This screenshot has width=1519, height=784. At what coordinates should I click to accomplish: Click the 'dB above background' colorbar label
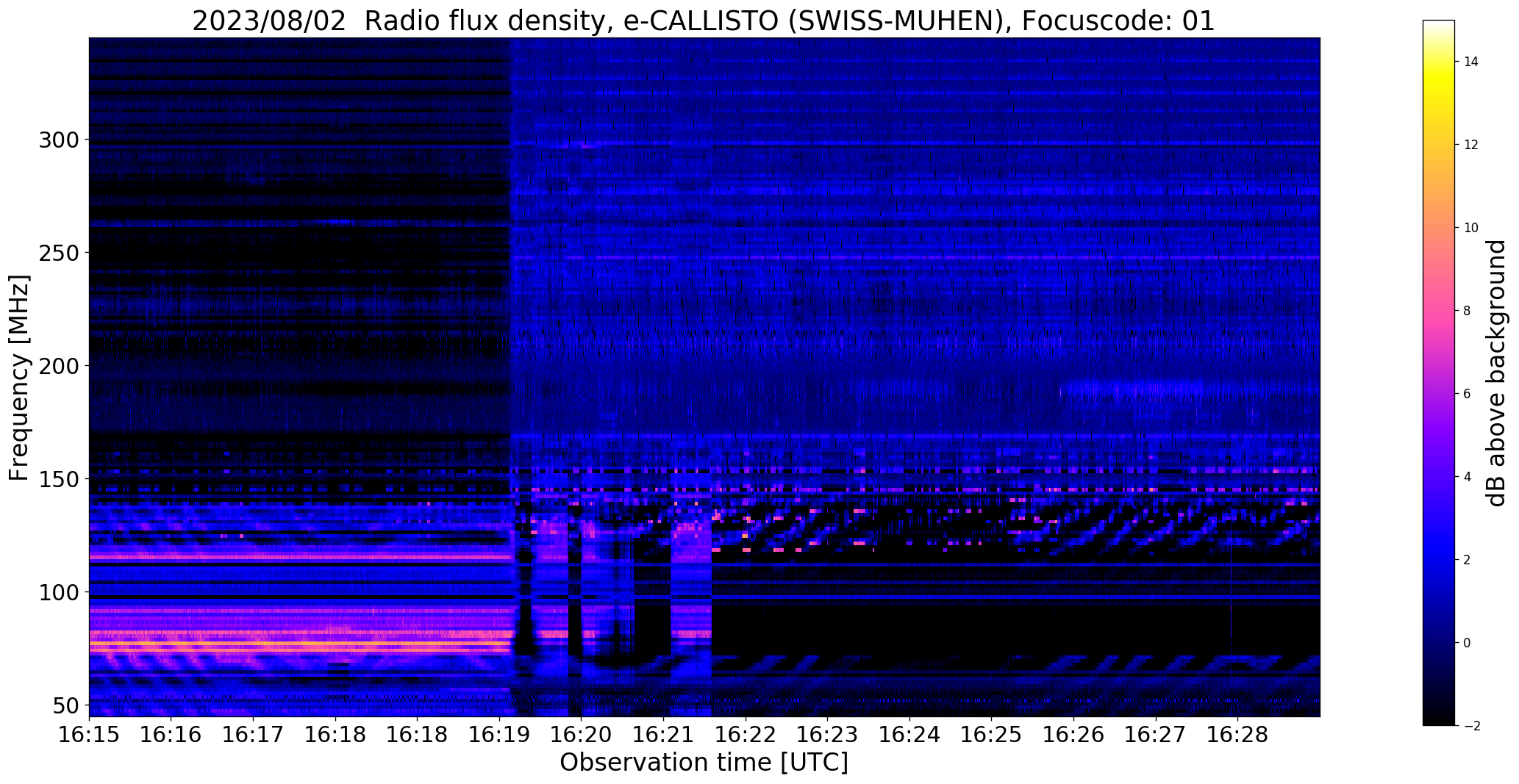click(x=1496, y=373)
